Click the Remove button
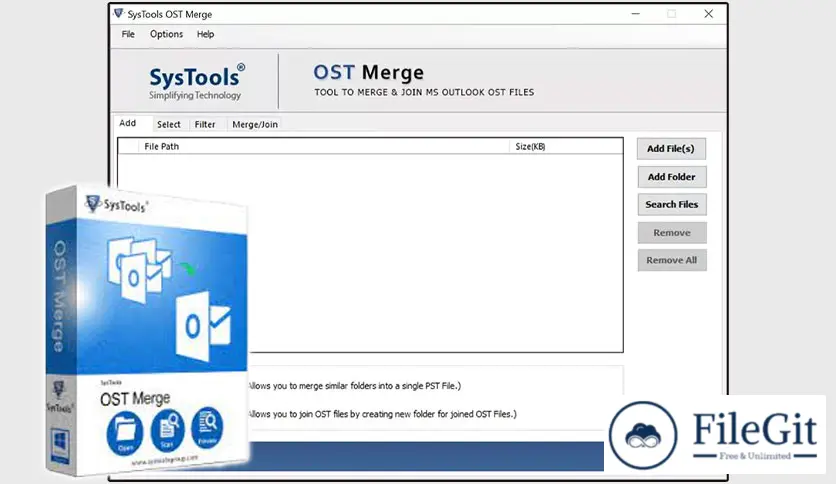 tap(672, 233)
